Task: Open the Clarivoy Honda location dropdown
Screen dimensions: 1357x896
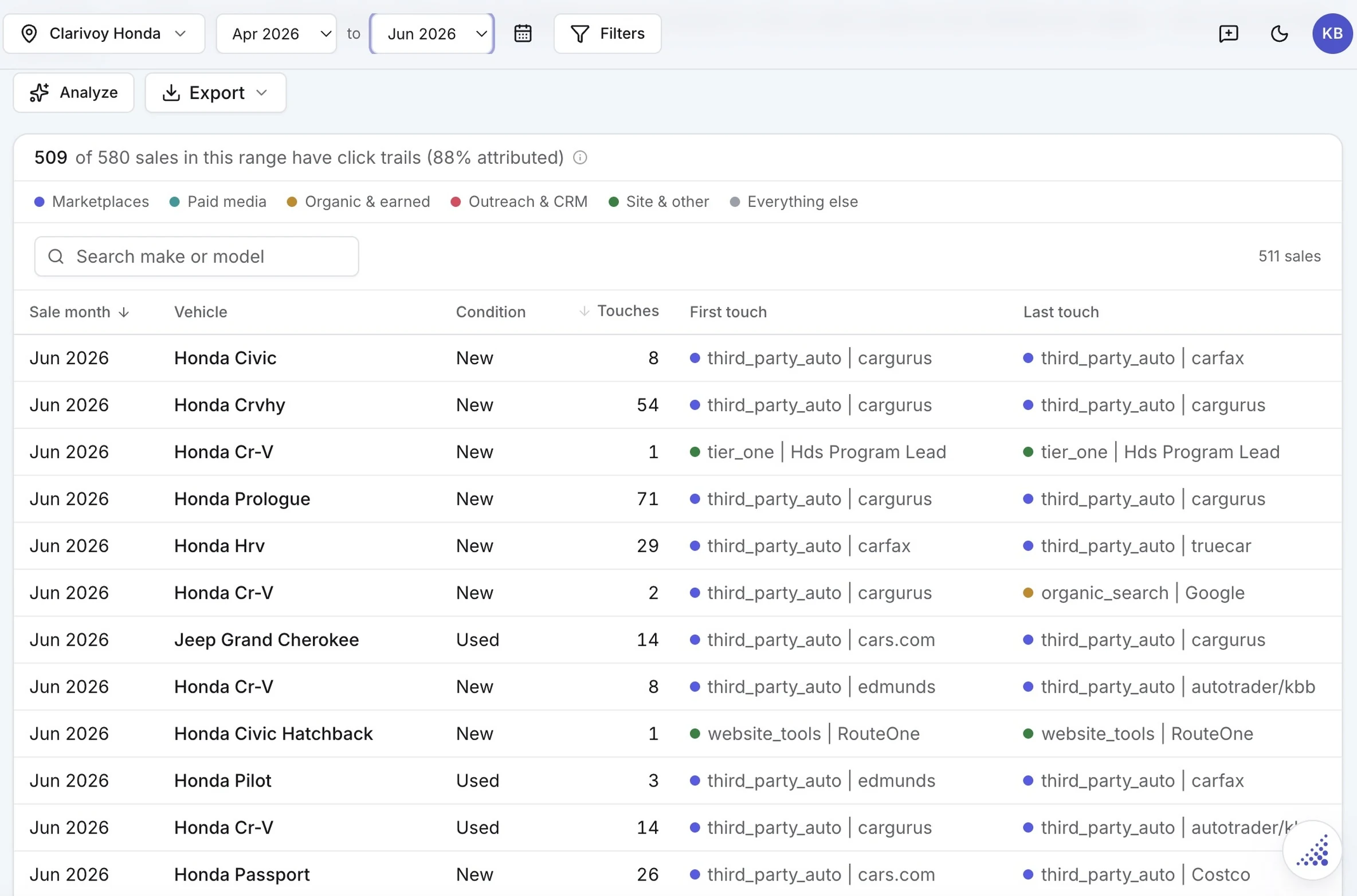Action: click(104, 34)
